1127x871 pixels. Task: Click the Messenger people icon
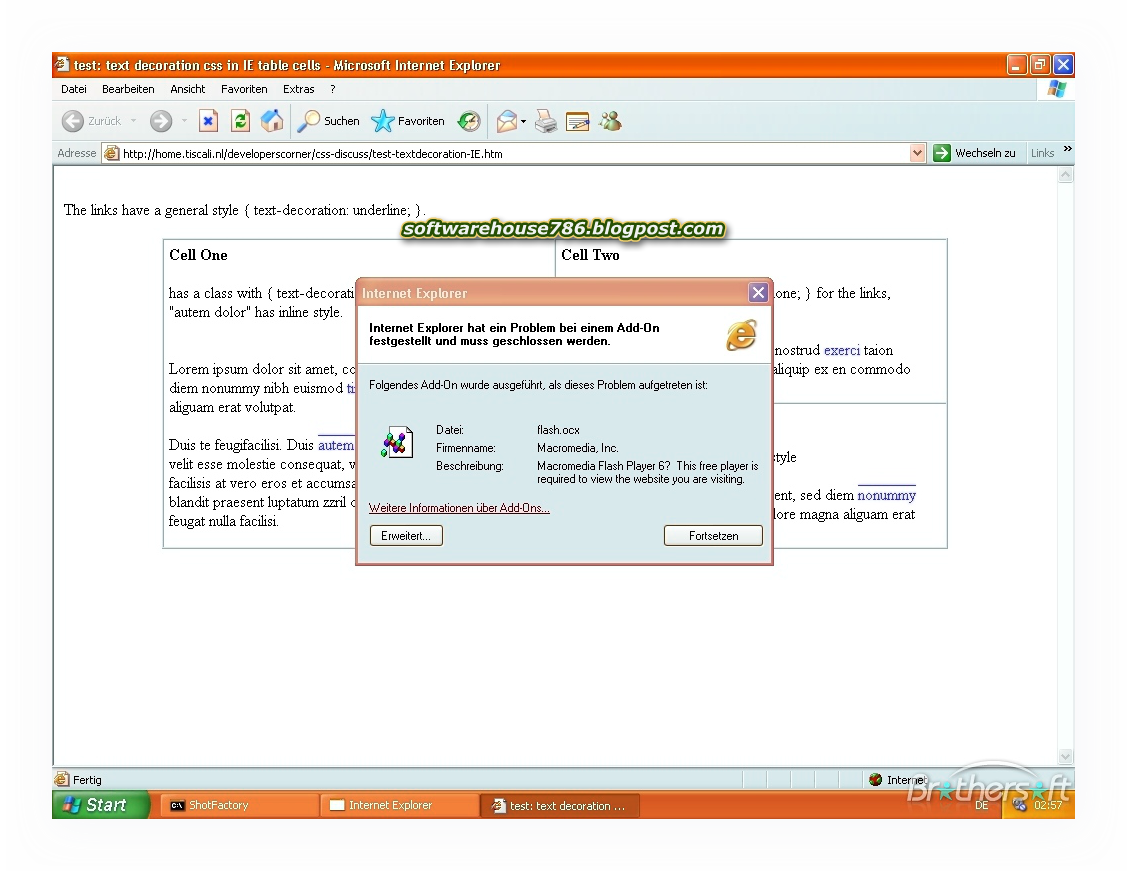(x=610, y=121)
